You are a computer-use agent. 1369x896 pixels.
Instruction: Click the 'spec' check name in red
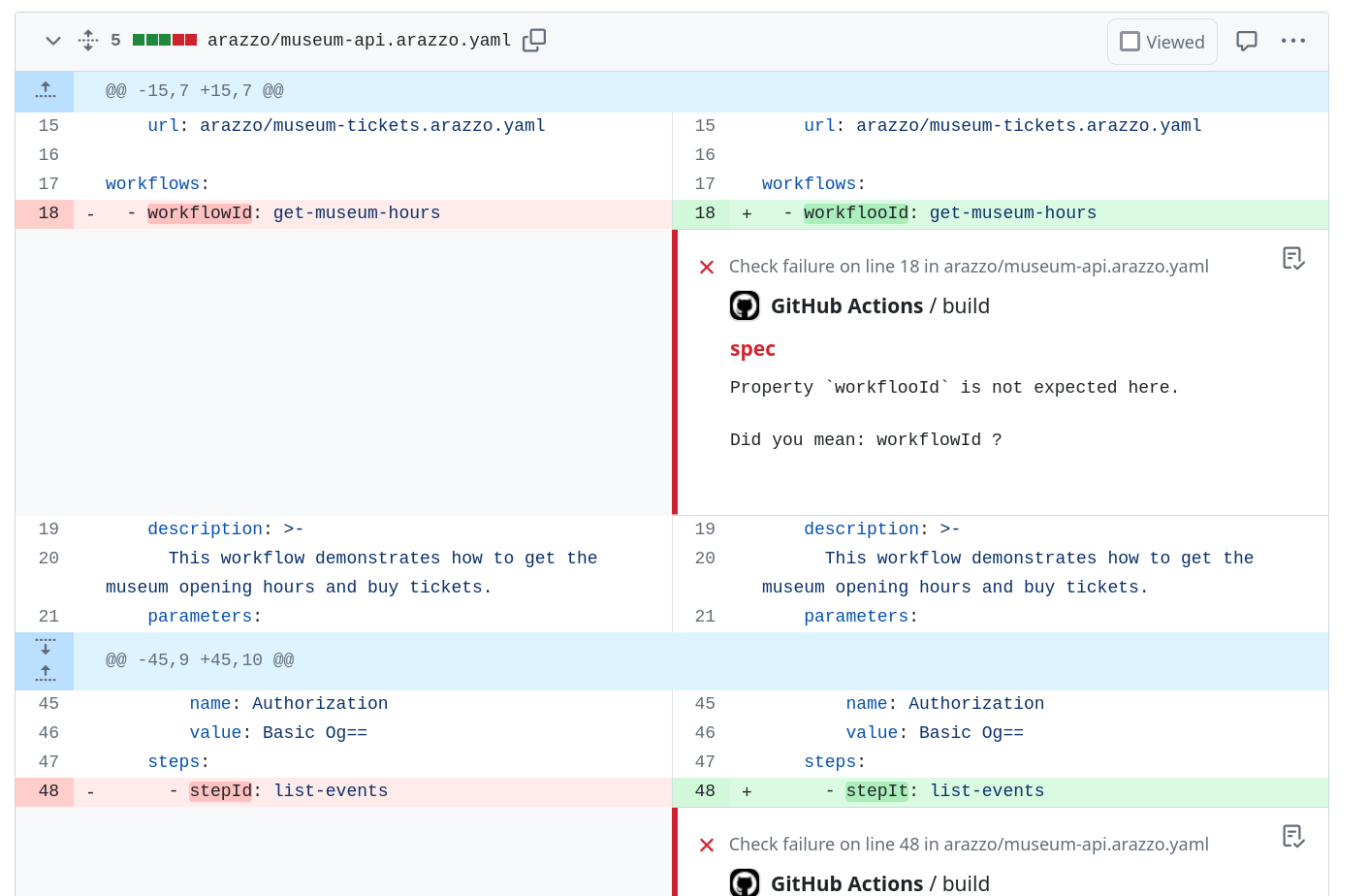(x=752, y=349)
